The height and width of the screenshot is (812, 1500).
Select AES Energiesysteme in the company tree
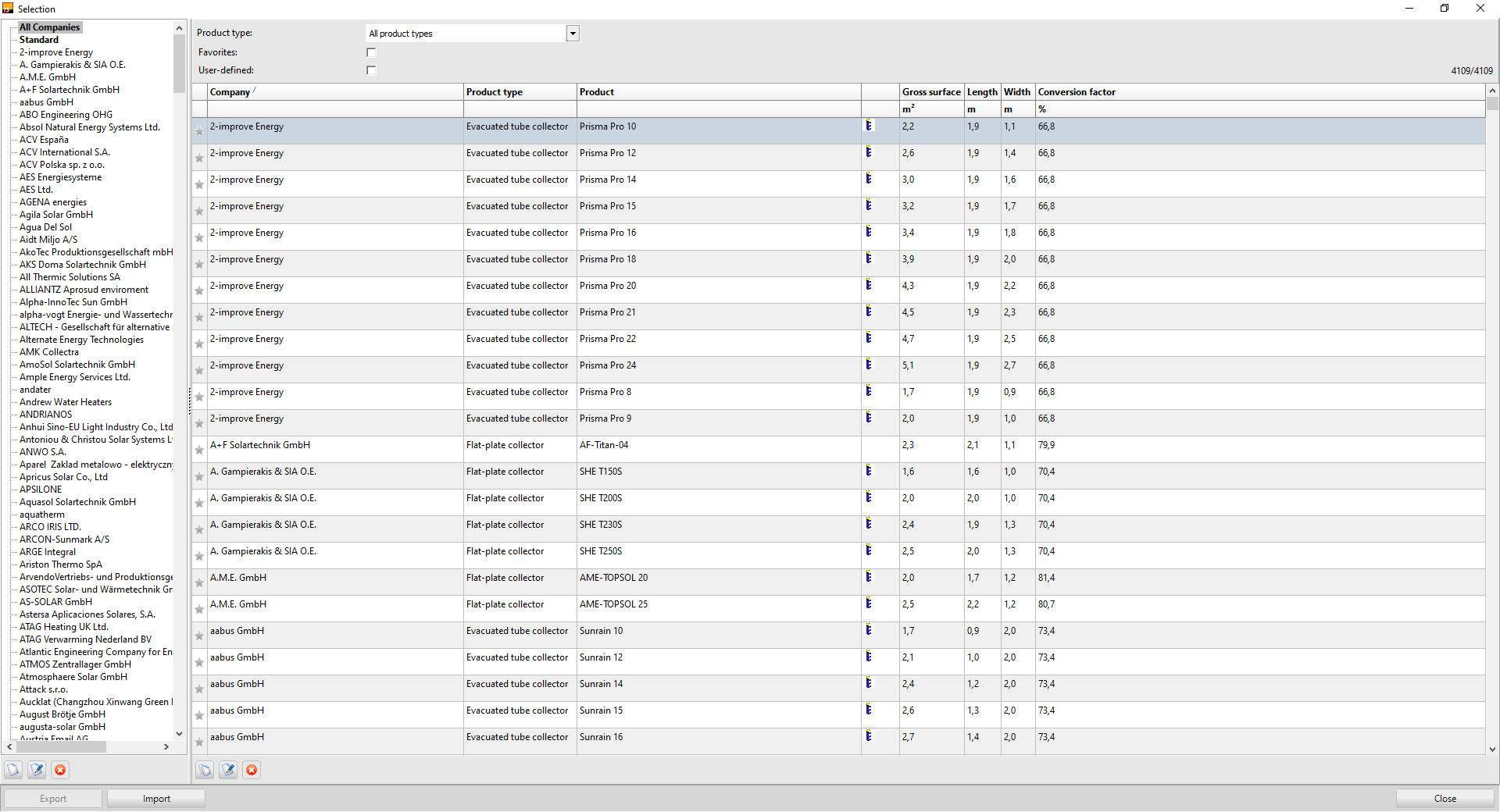click(60, 177)
